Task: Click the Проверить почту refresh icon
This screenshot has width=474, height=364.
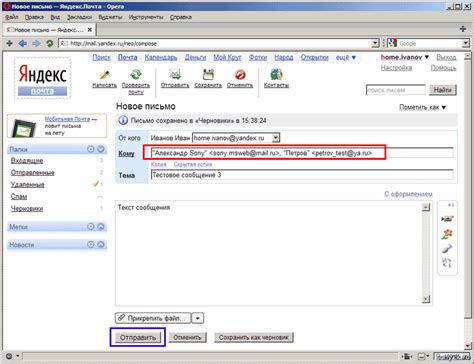Action: click(x=136, y=74)
